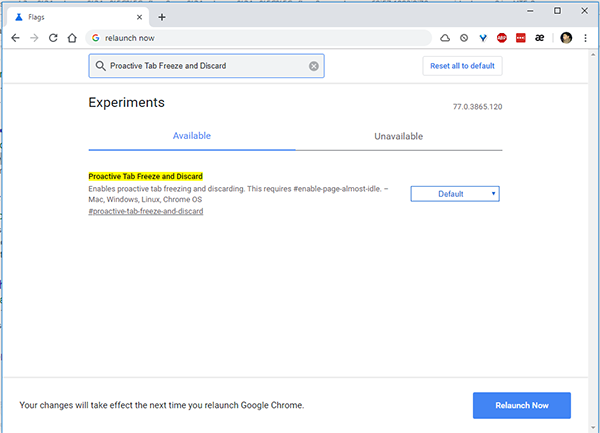Open the æ extension icon
The width and height of the screenshot is (600, 433).
(540, 38)
